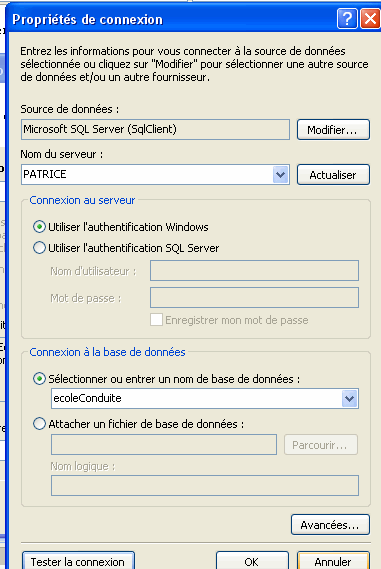
Task: Close the Propriétés de connexion dialog
Action: click(370, 18)
